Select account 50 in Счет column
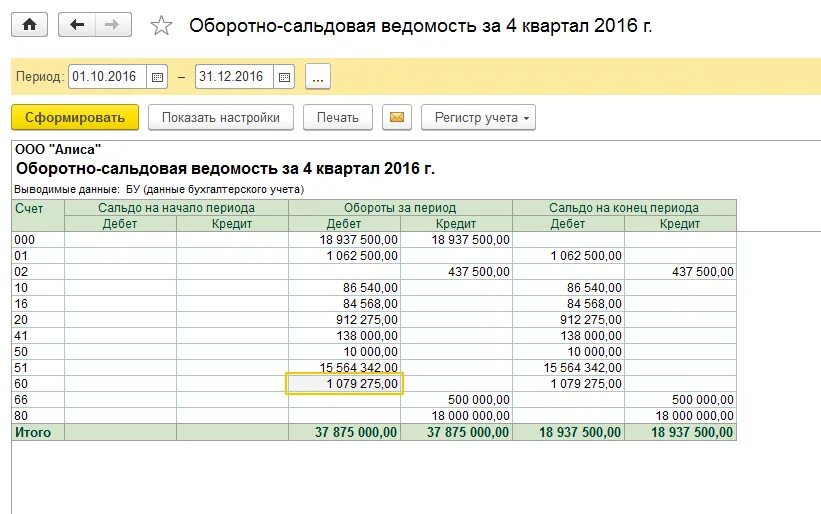821x514 pixels. click(x=38, y=352)
